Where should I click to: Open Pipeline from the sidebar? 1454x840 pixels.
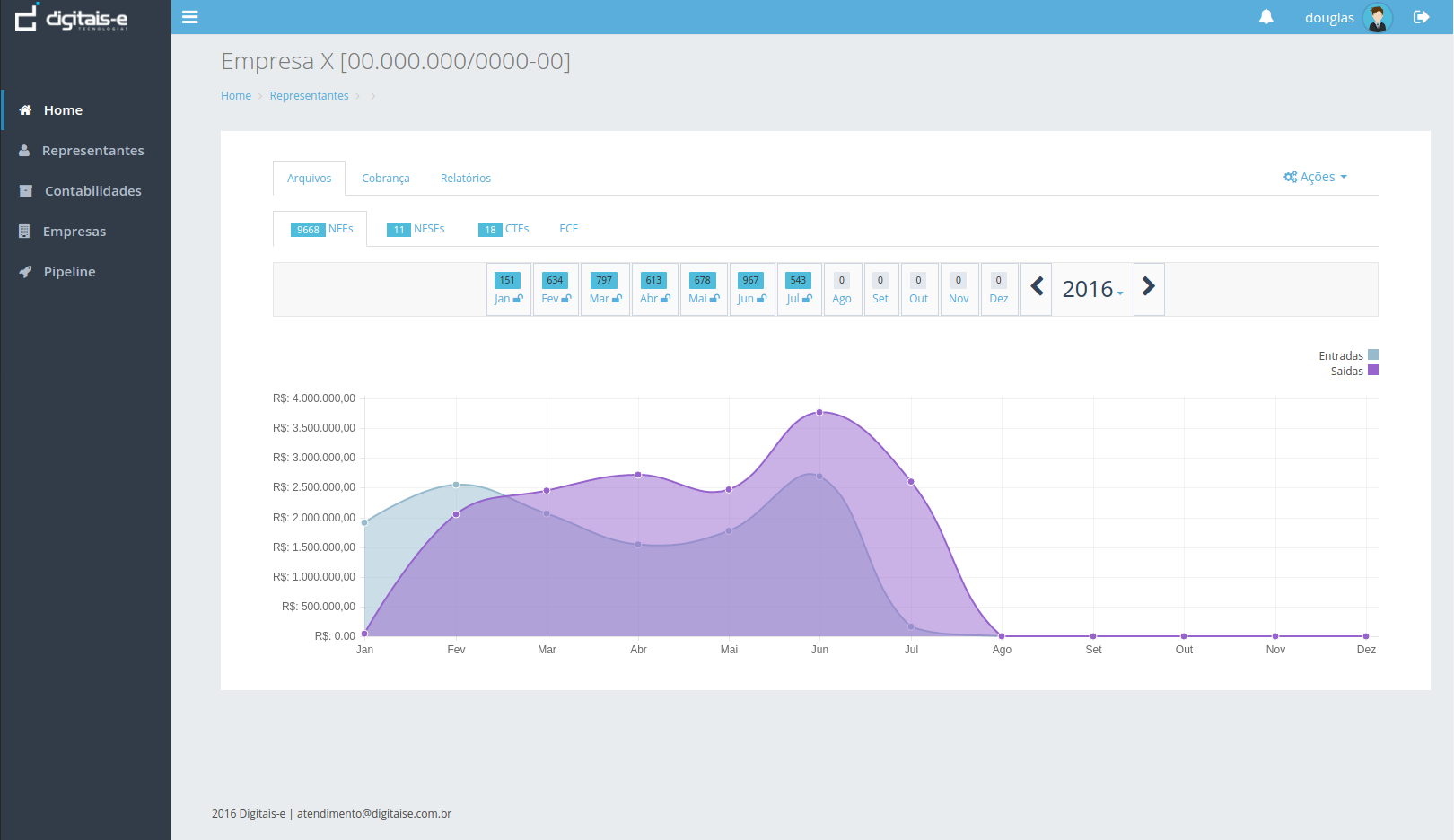point(69,272)
